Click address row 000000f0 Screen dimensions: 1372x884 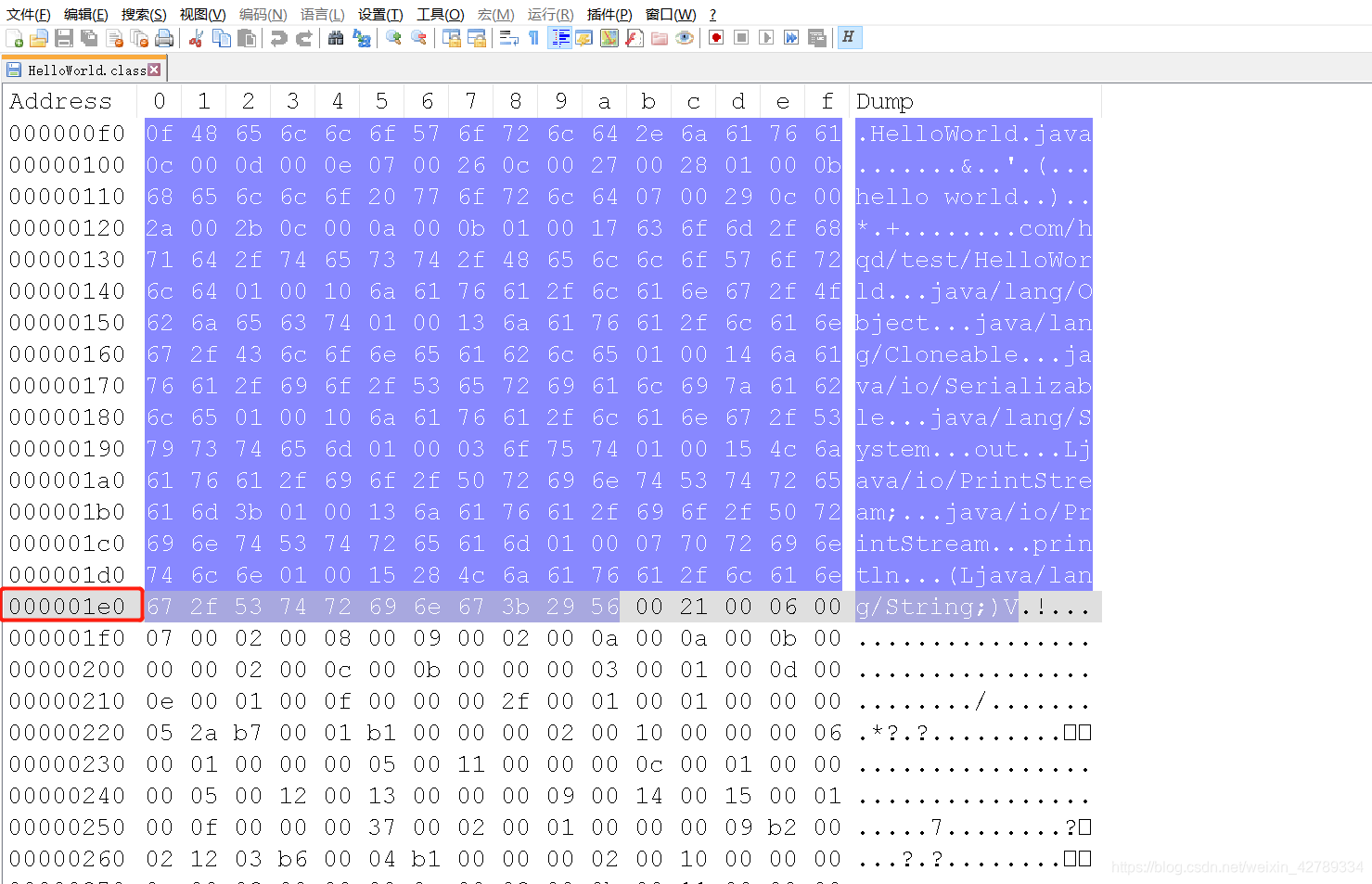[67, 134]
